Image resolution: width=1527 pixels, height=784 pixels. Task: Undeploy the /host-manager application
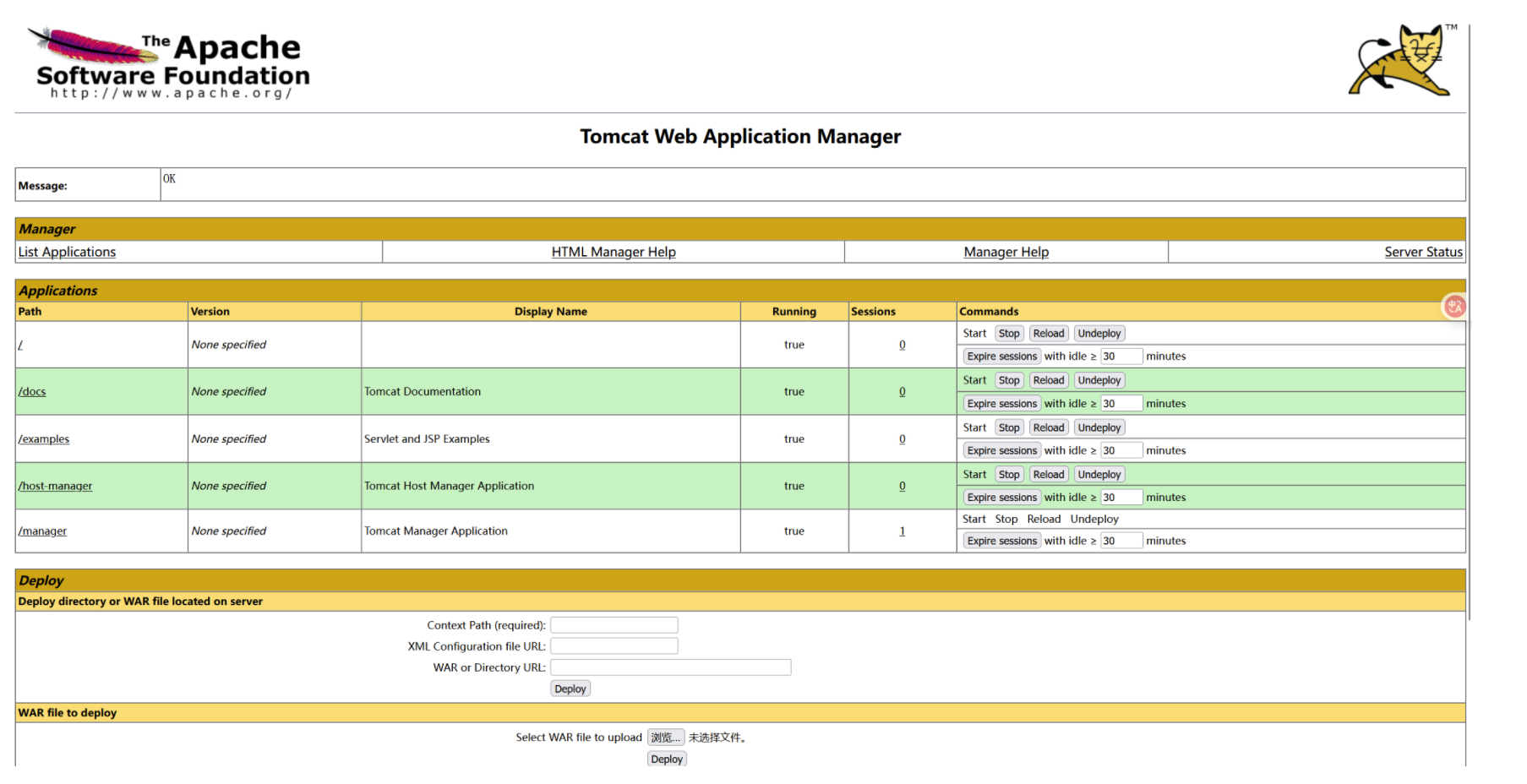click(x=1099, y=475)
